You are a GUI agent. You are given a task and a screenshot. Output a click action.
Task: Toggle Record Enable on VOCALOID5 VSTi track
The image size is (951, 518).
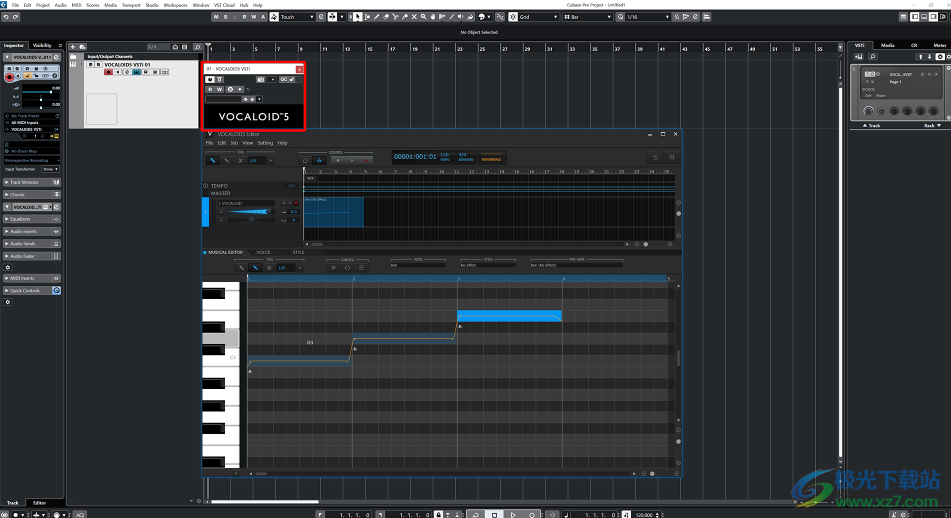tap(108, 72)
